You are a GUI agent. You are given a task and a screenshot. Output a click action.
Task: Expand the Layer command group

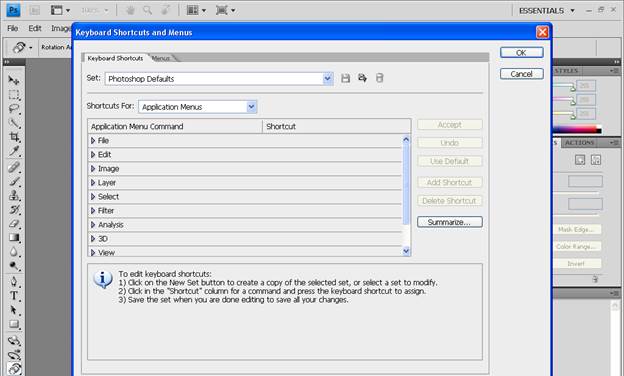[93, 183]
